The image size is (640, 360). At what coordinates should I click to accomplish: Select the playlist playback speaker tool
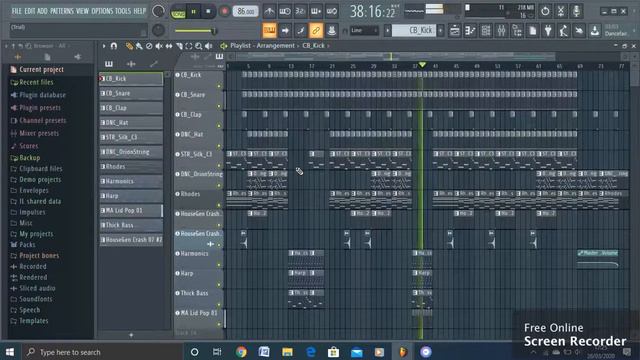tap(209, 46)
